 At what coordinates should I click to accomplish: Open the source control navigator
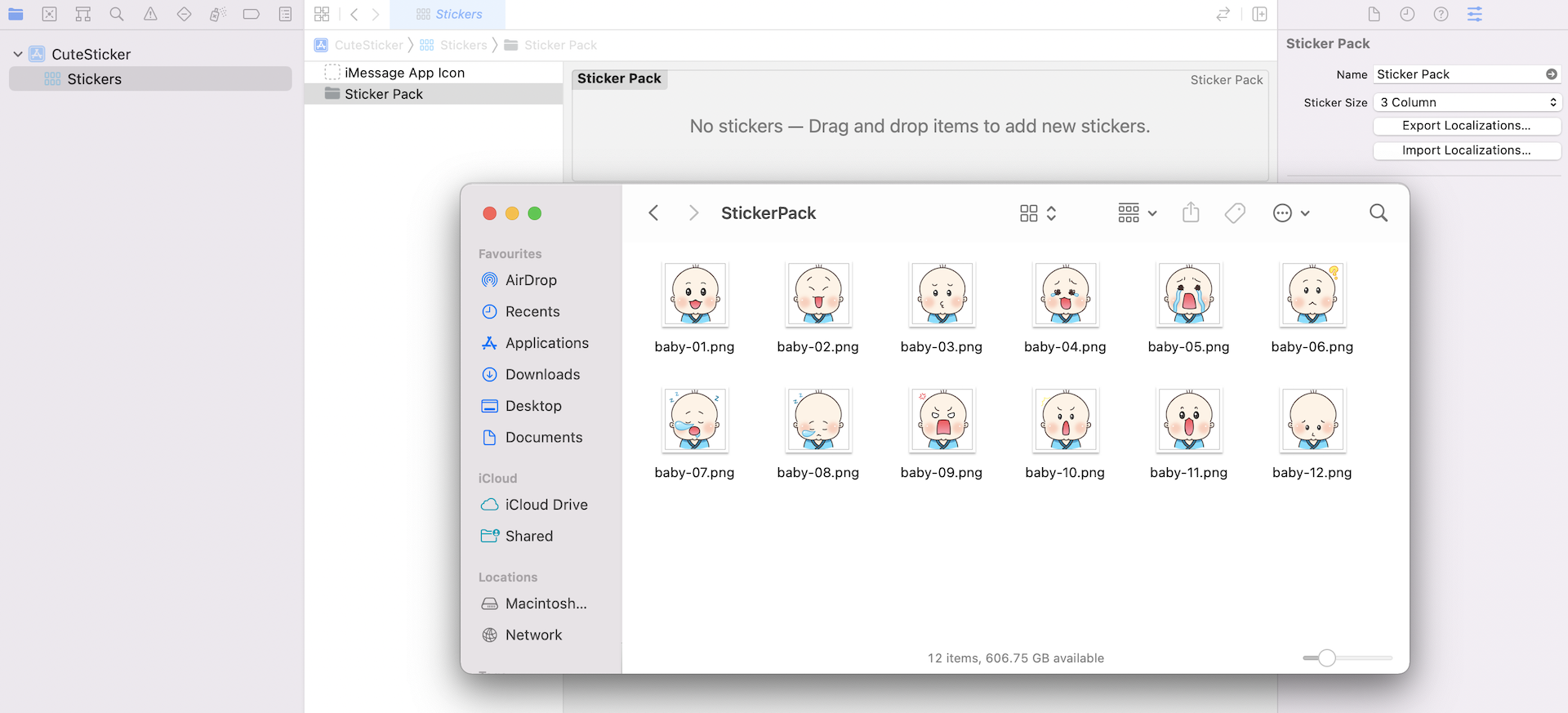click(x=50, y=14)
